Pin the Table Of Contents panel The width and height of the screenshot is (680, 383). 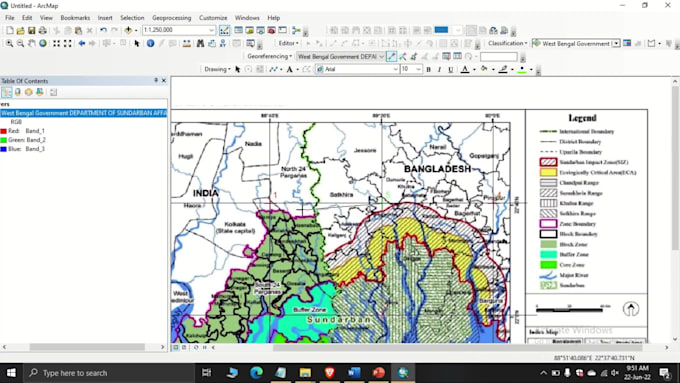156,81
